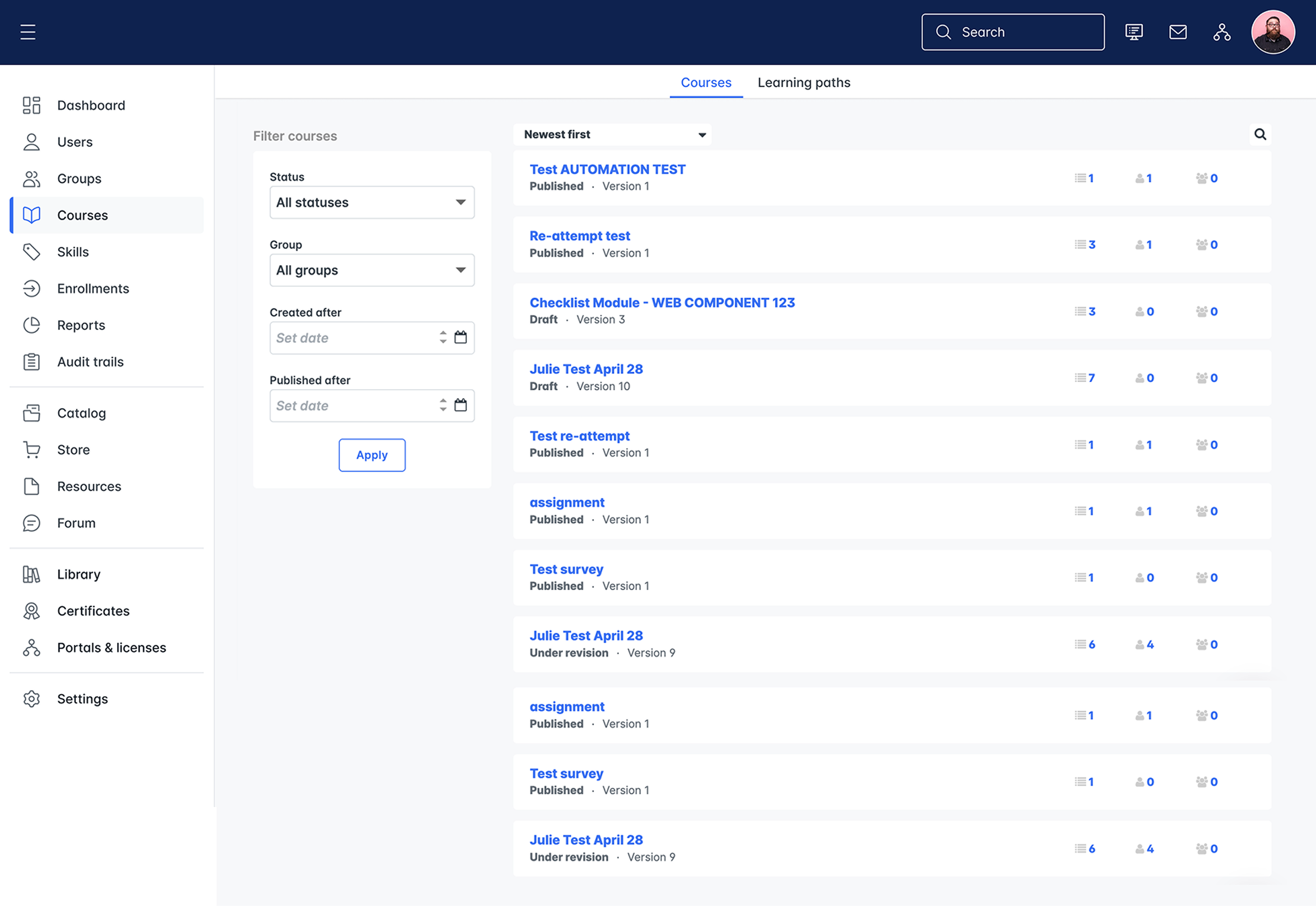Screen dimensions: 1316x906
Task: Click the Created after date stepper arrows
Action: point(443,338)
